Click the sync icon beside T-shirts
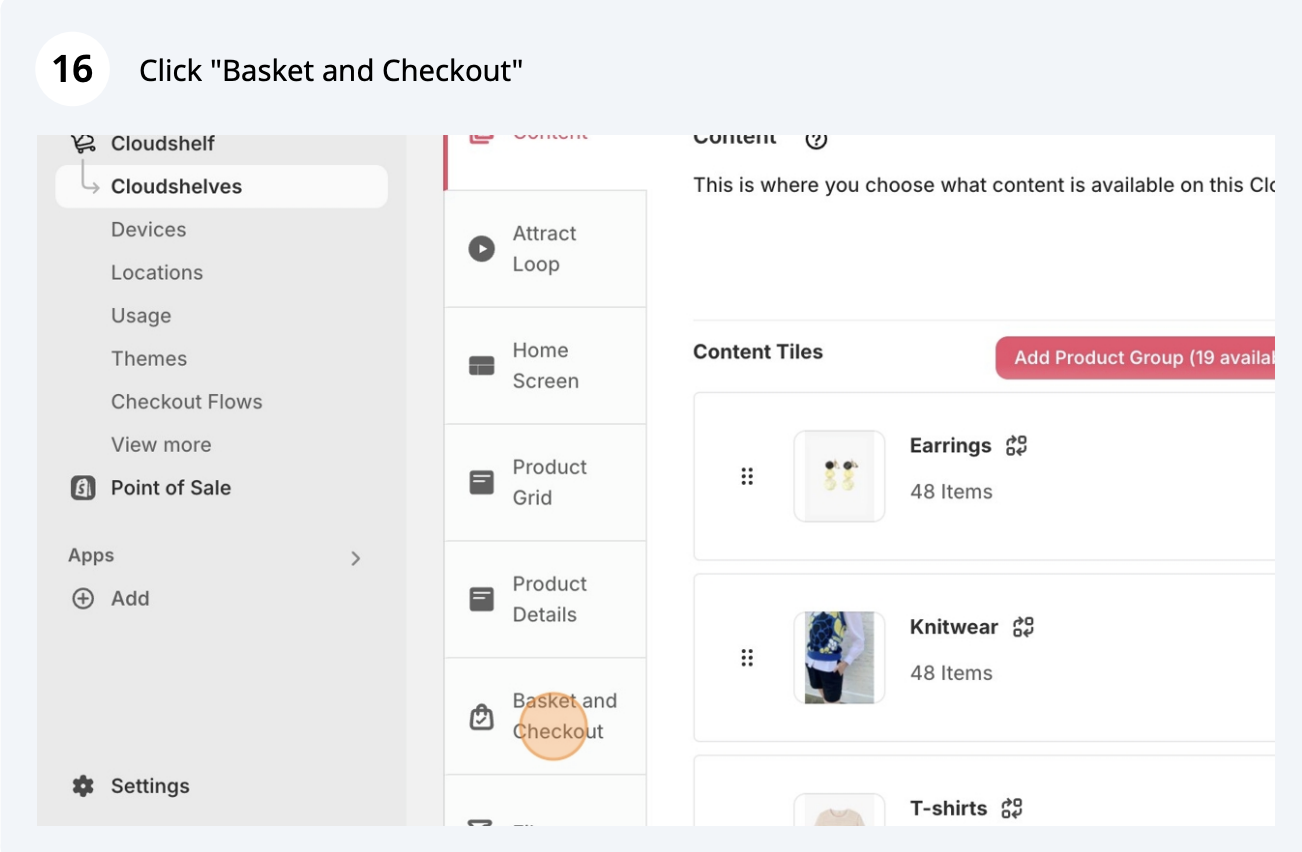This screenshot has height=852, width=1302. 1012,808
